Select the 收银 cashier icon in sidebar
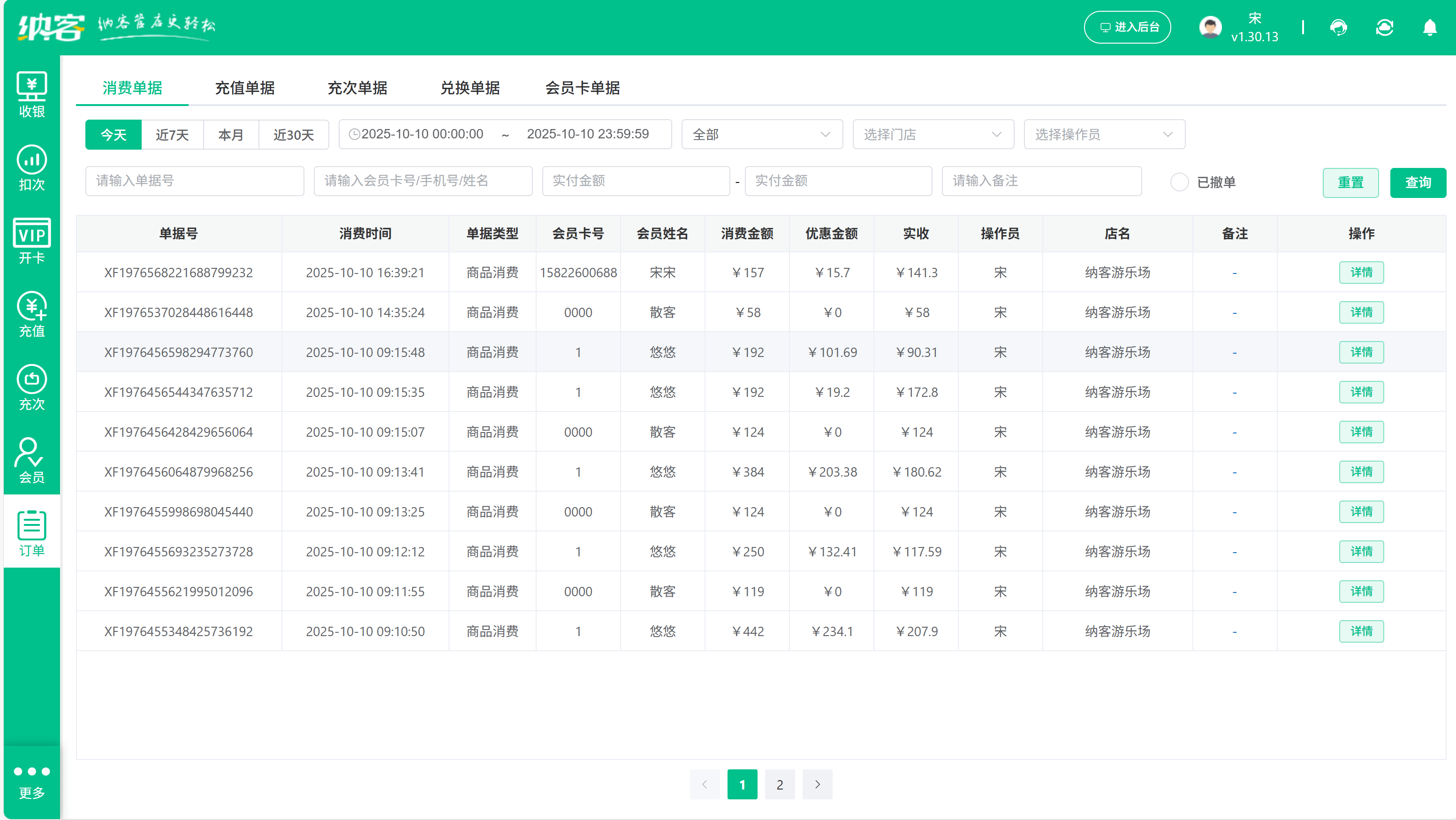Image resolution: width=1456 pixels, height=820 pixels. pyautogui.click(x=31, y=92)
